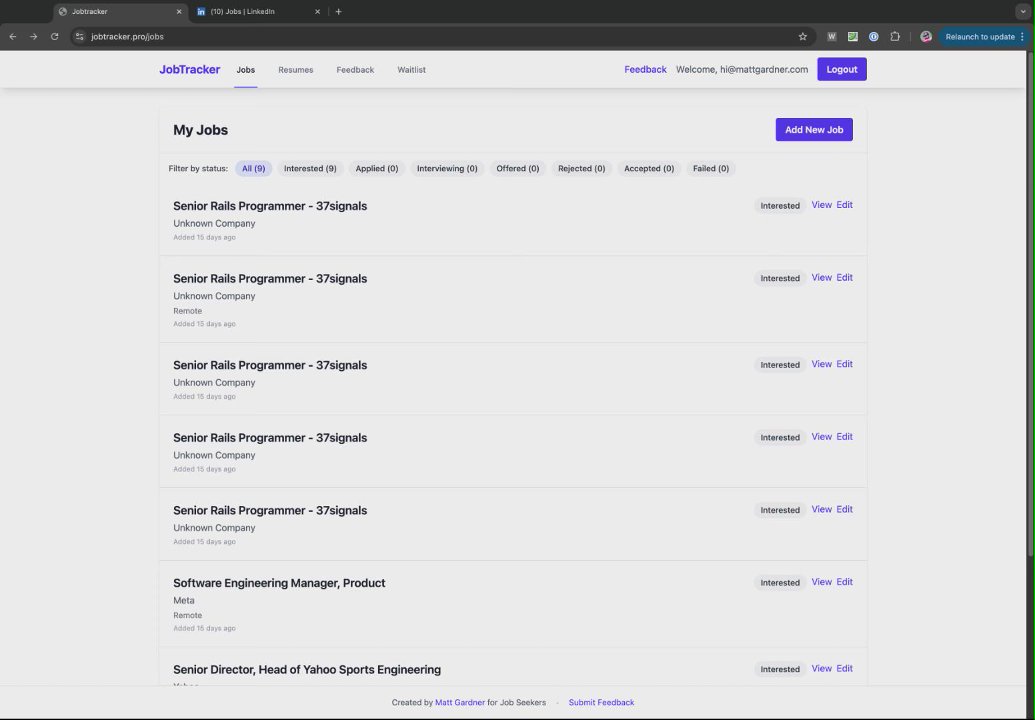1035x720 pixels.
Task: Reload the page
Action: click(54, 37)
